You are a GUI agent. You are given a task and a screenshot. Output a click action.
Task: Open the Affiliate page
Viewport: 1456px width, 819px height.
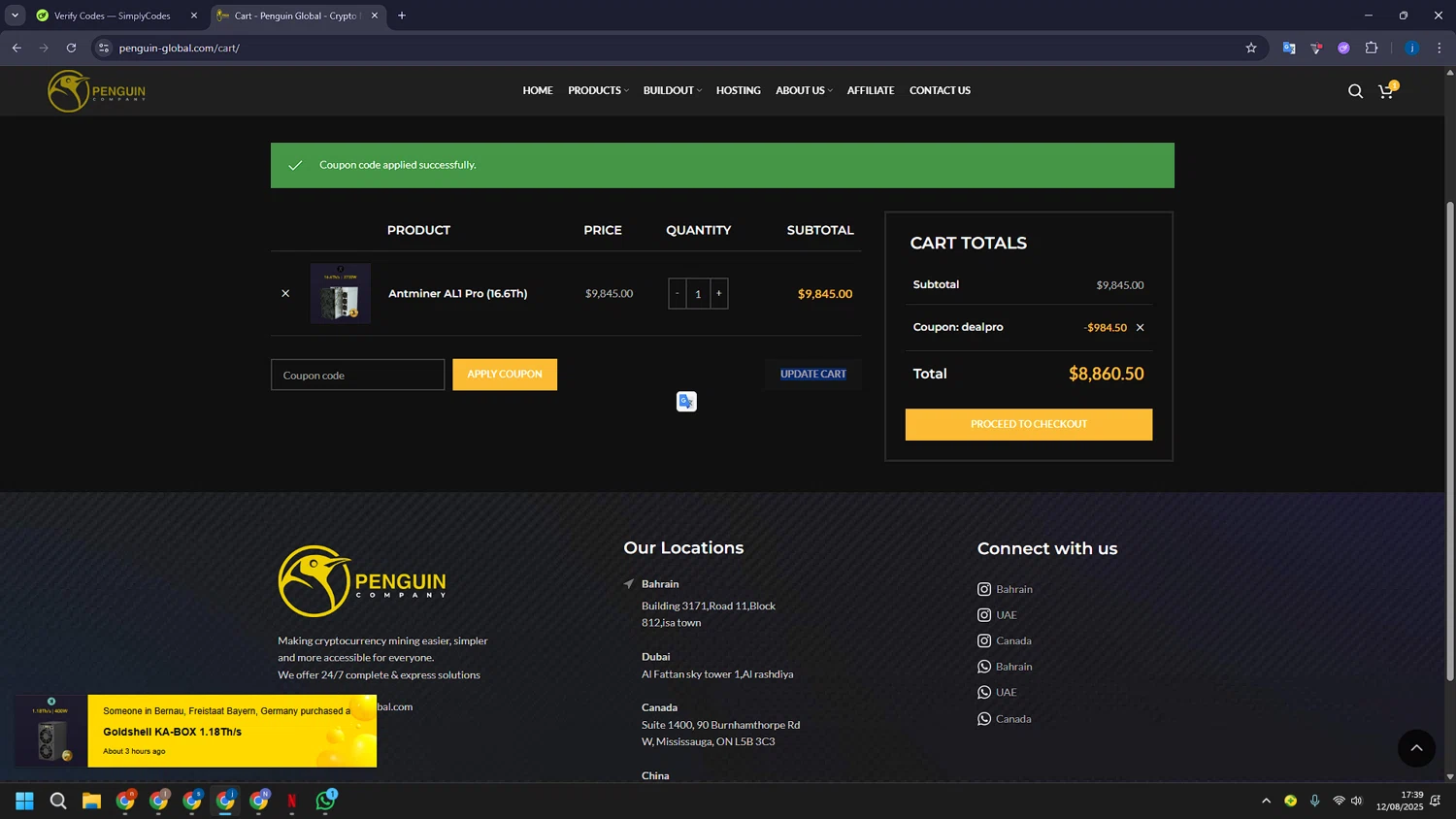[x=871, y=90]
